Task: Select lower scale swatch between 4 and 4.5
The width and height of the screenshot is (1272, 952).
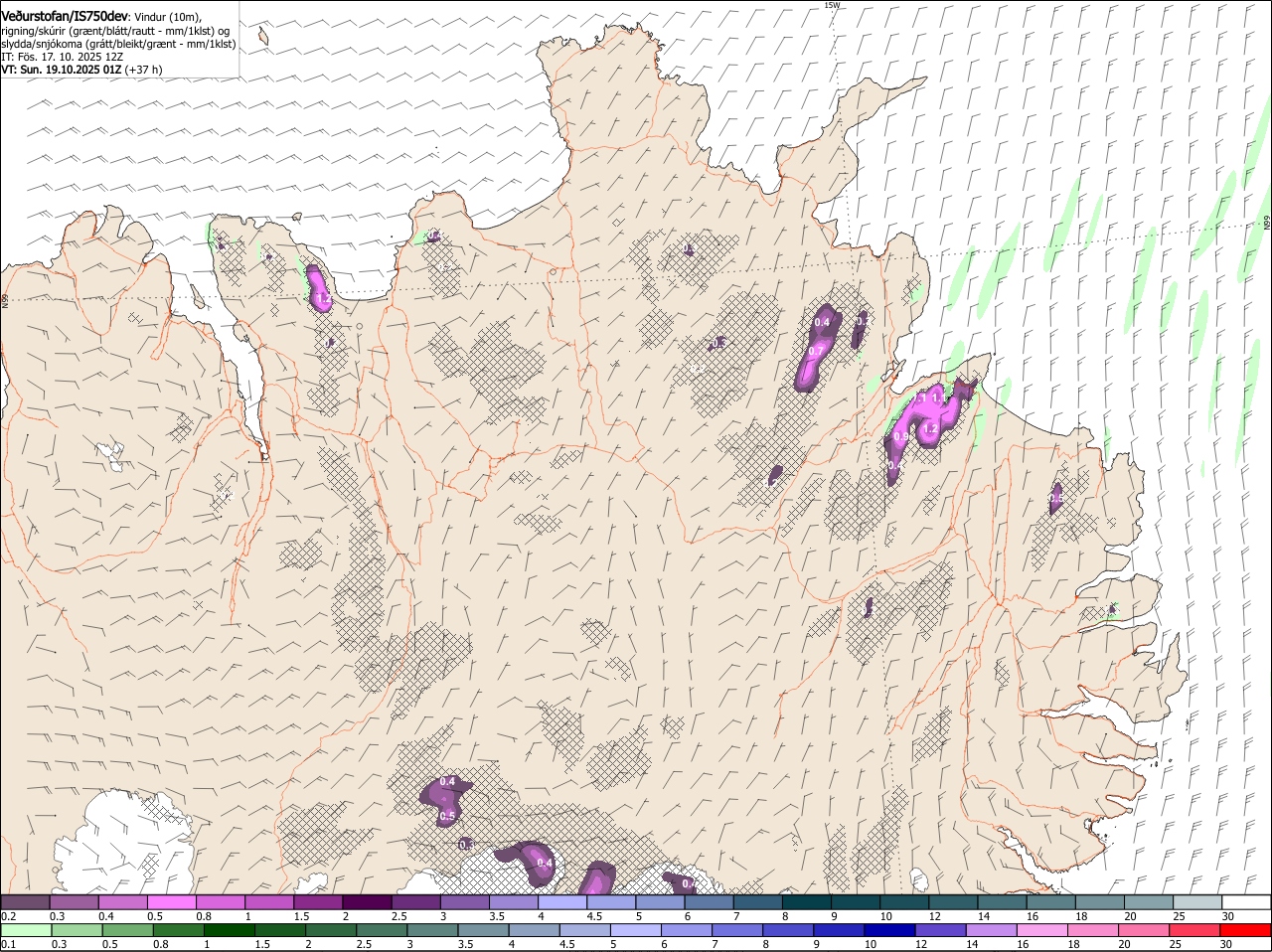Action: 534,931
